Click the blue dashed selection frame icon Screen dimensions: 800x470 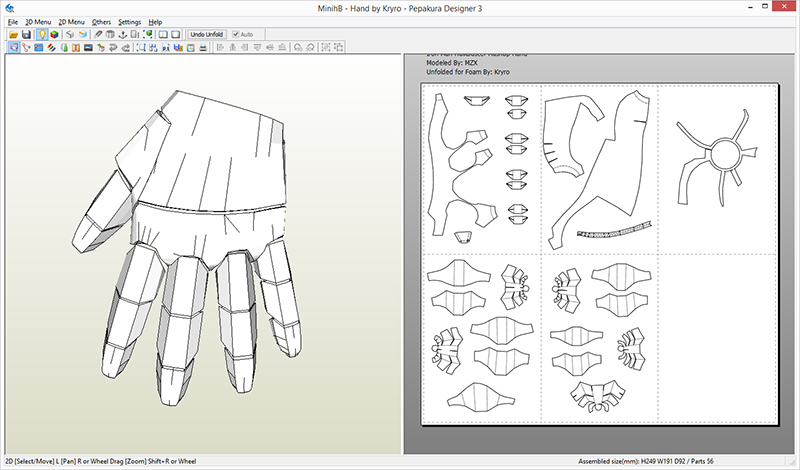[141, 47]
